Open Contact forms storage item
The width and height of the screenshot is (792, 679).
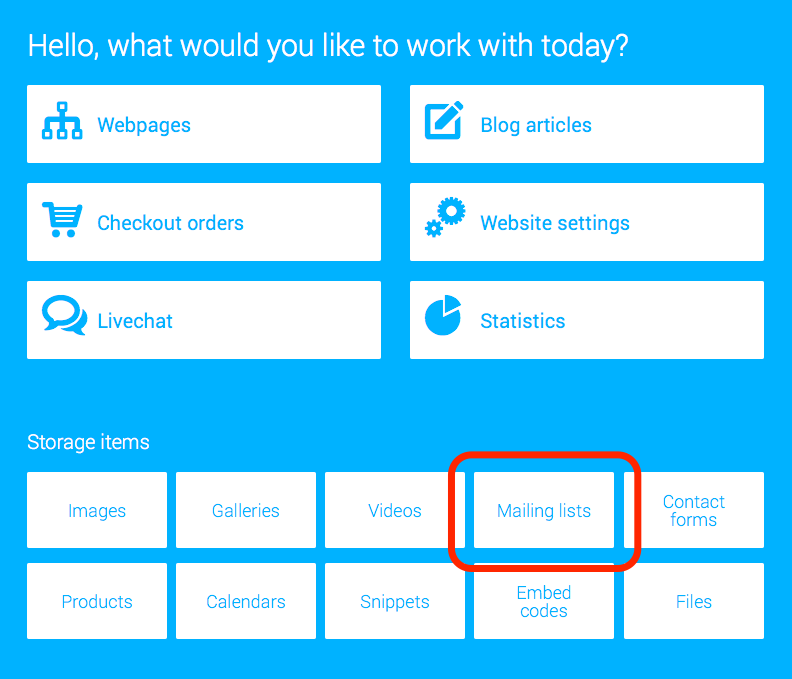coord(694,510)
